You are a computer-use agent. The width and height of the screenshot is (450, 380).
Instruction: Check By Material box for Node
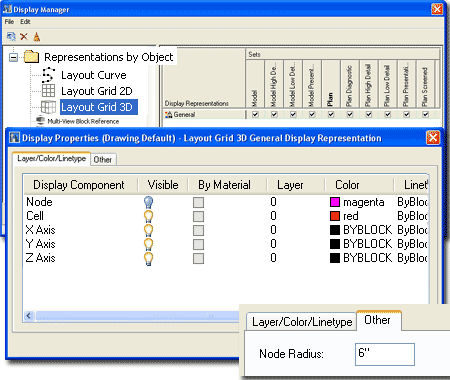click(198, 202)
